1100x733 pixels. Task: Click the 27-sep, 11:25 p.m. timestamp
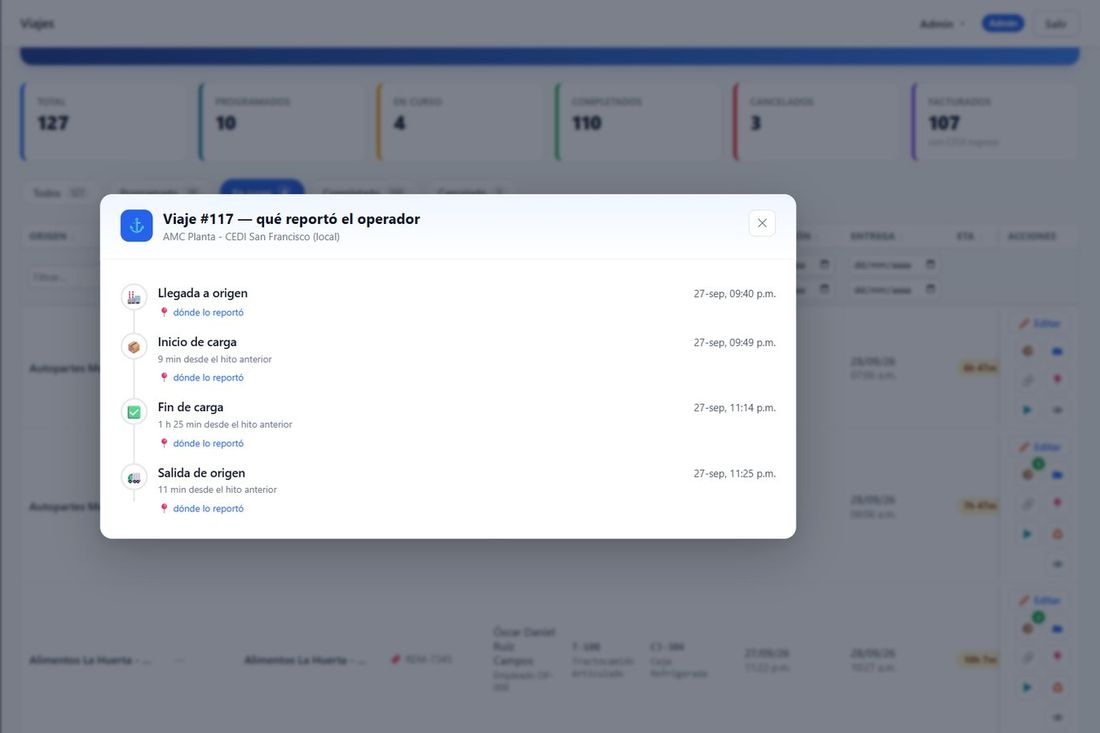[735, 473]
